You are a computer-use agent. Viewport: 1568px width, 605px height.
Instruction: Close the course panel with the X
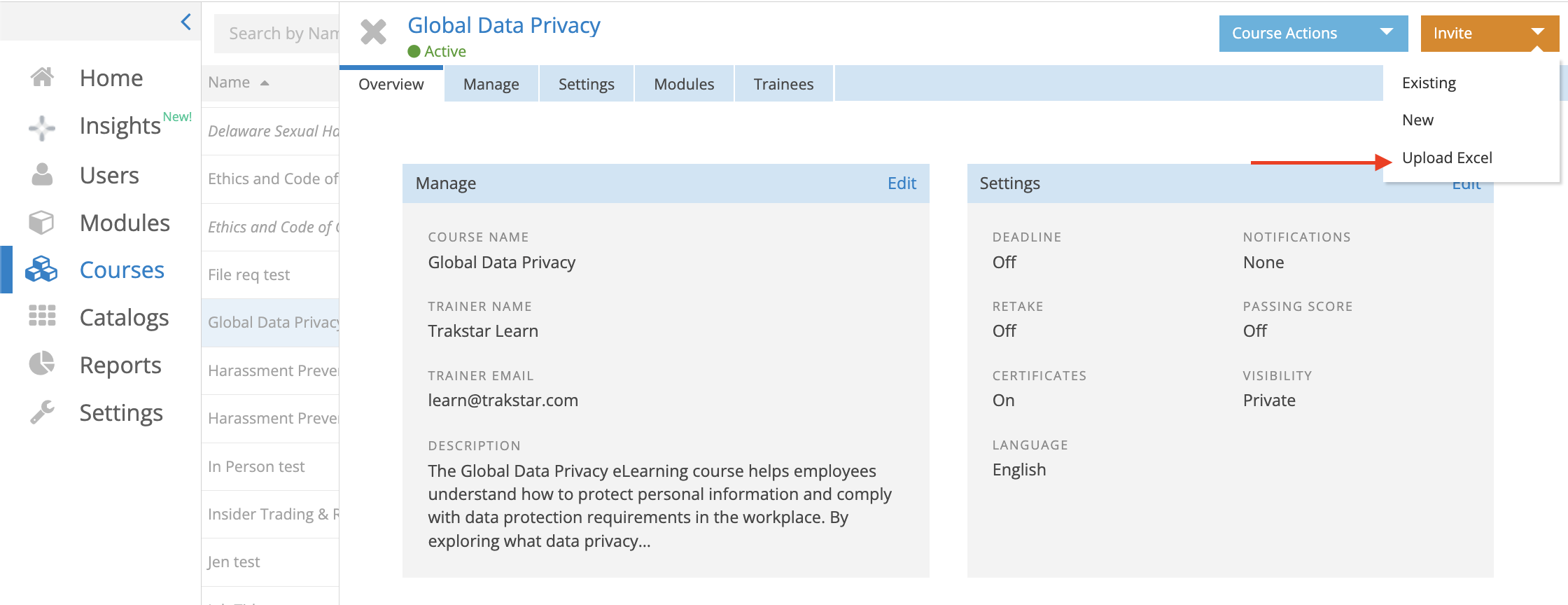(373, 32)
